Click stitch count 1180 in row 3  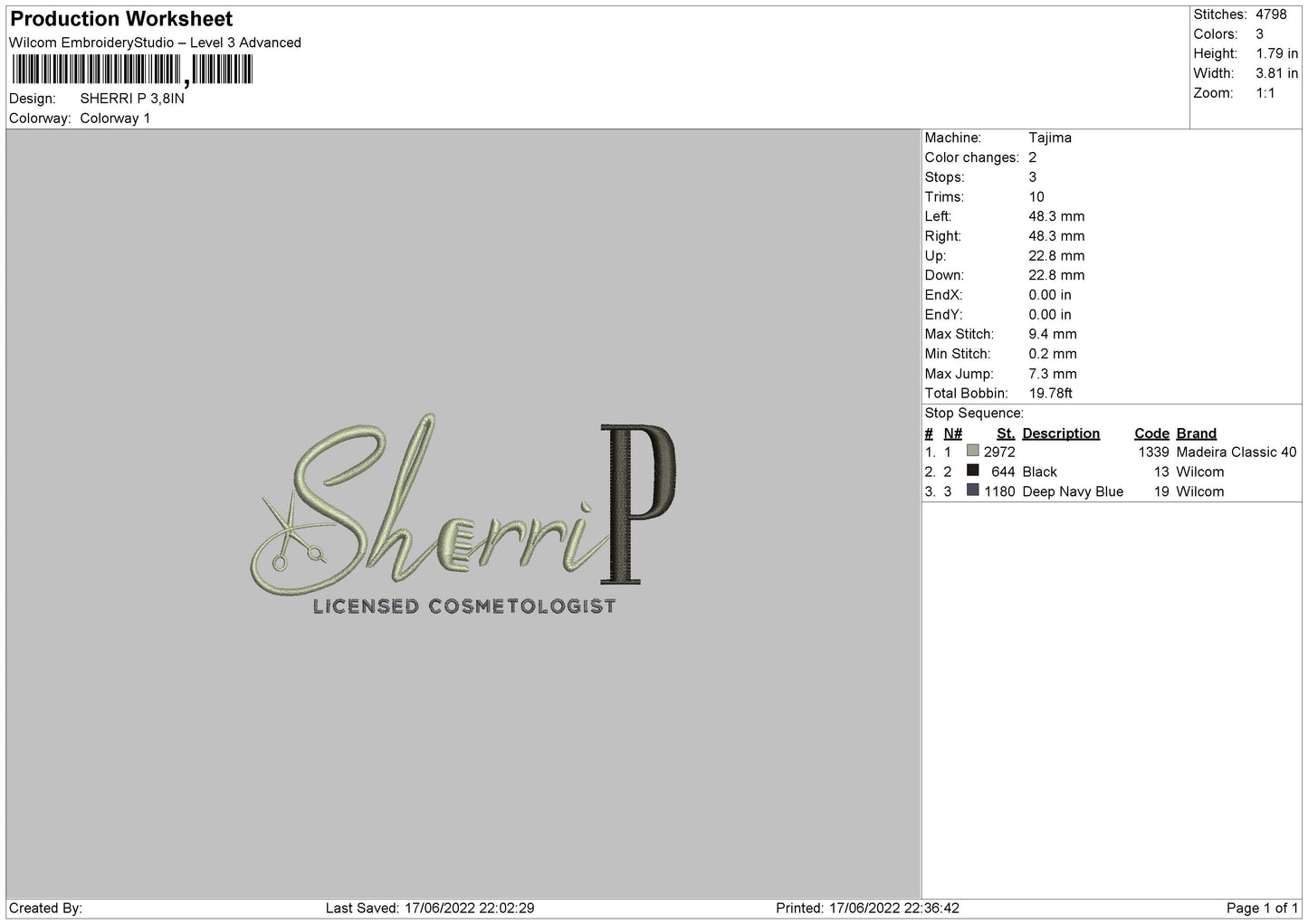tap(999, 492)
